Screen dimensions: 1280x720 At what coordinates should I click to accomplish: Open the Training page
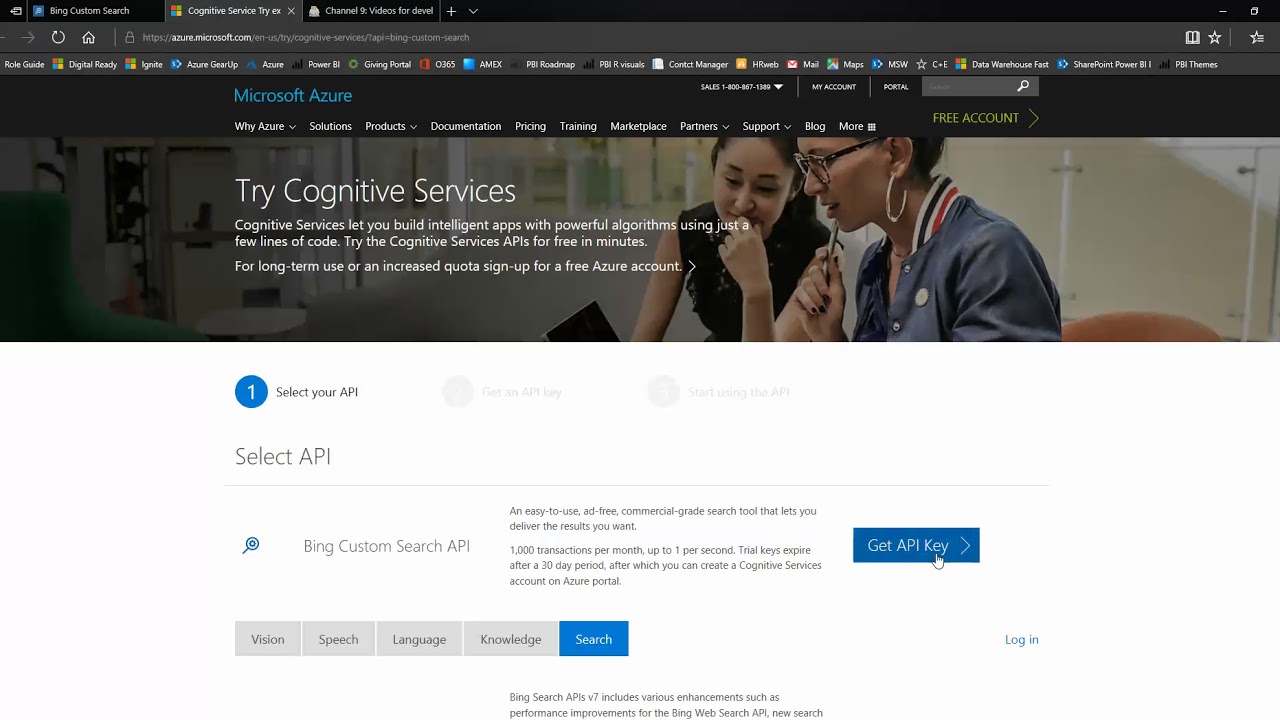(x=578, y=127)
